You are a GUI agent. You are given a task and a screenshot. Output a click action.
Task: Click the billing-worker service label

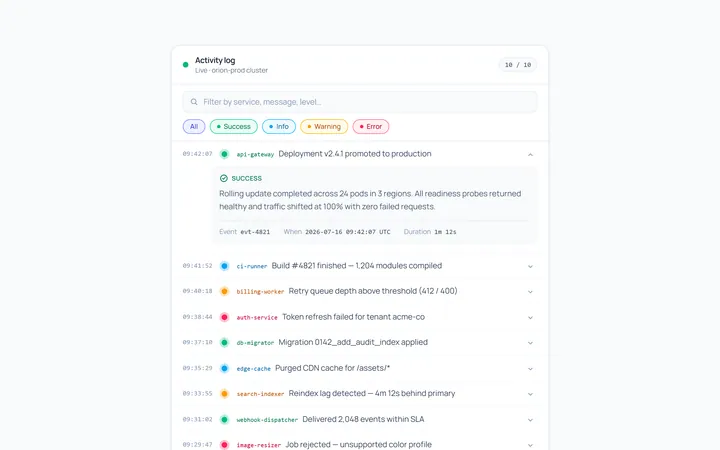point(260,292)
